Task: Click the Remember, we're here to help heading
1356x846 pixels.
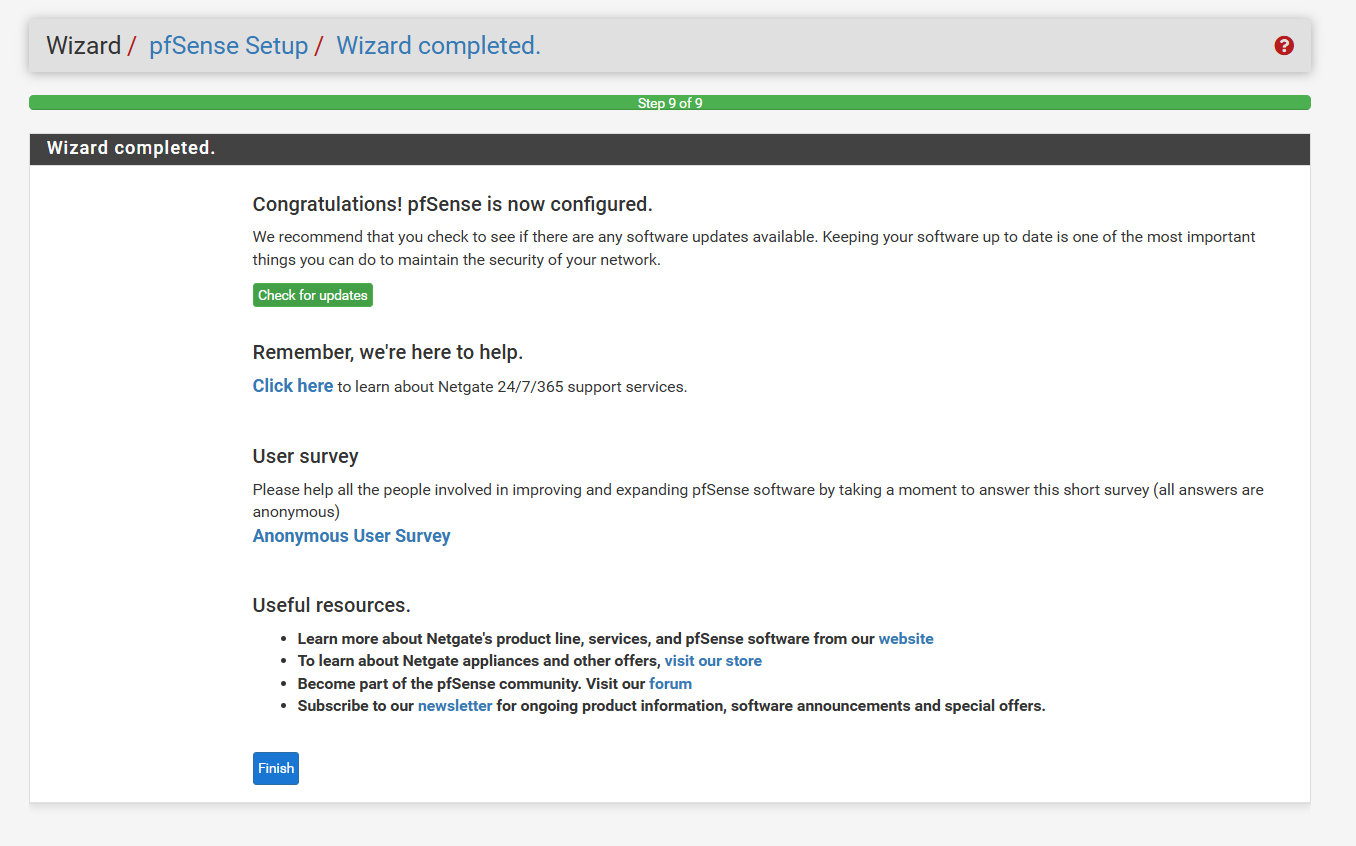Action: pos(388,352)
